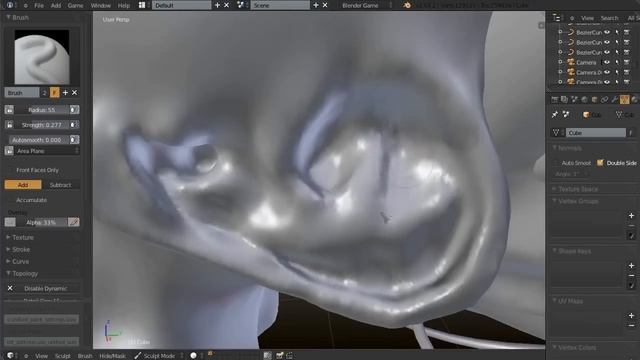This screenshot has width=640, height=360.
Task: Open the active Object Data properties tab
Action: tap(624, 99)
